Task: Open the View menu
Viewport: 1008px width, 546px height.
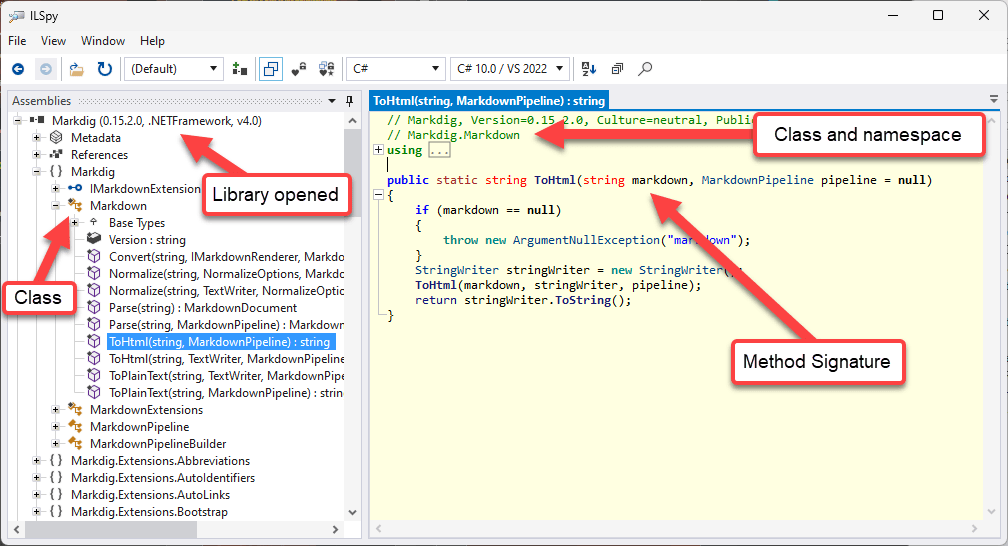Action: pyautogui.click(x=54, y=41)
